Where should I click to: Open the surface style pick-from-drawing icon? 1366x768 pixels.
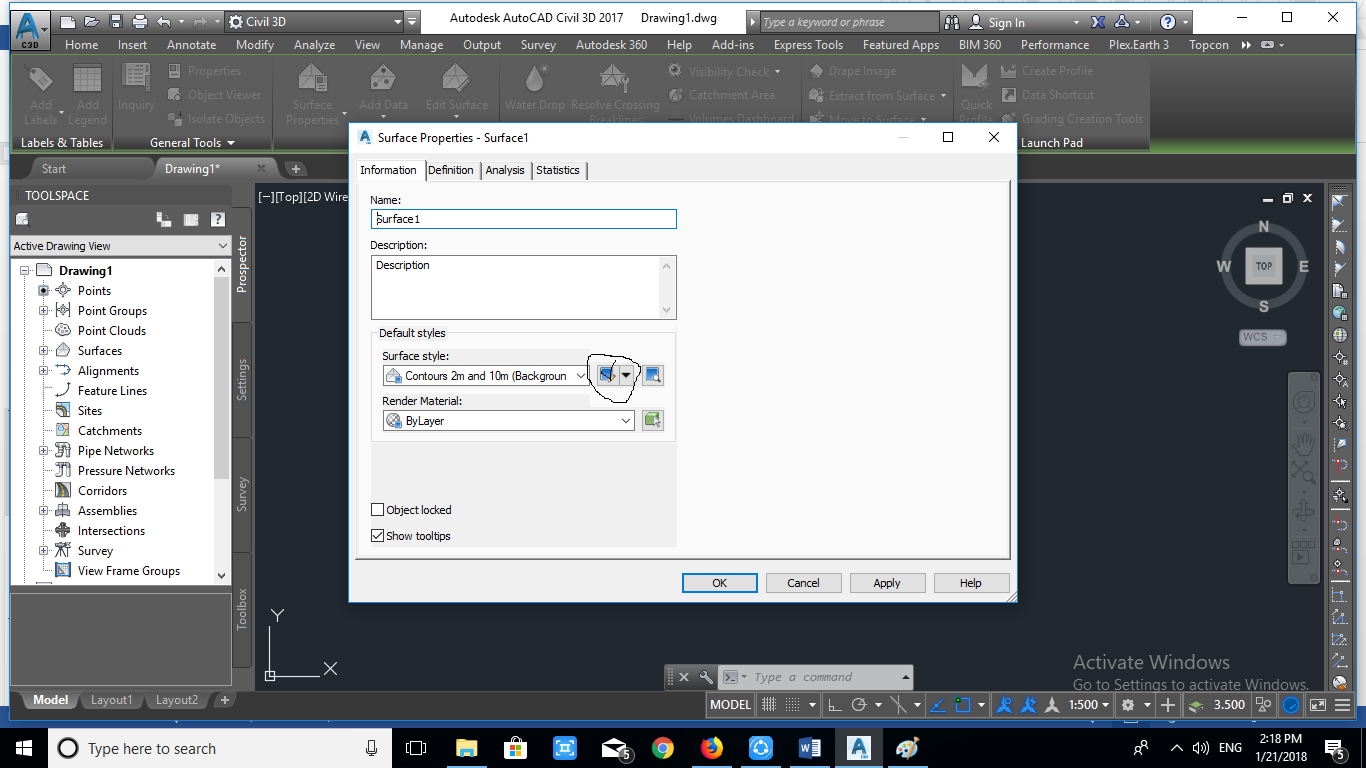(x=653, y=376)
